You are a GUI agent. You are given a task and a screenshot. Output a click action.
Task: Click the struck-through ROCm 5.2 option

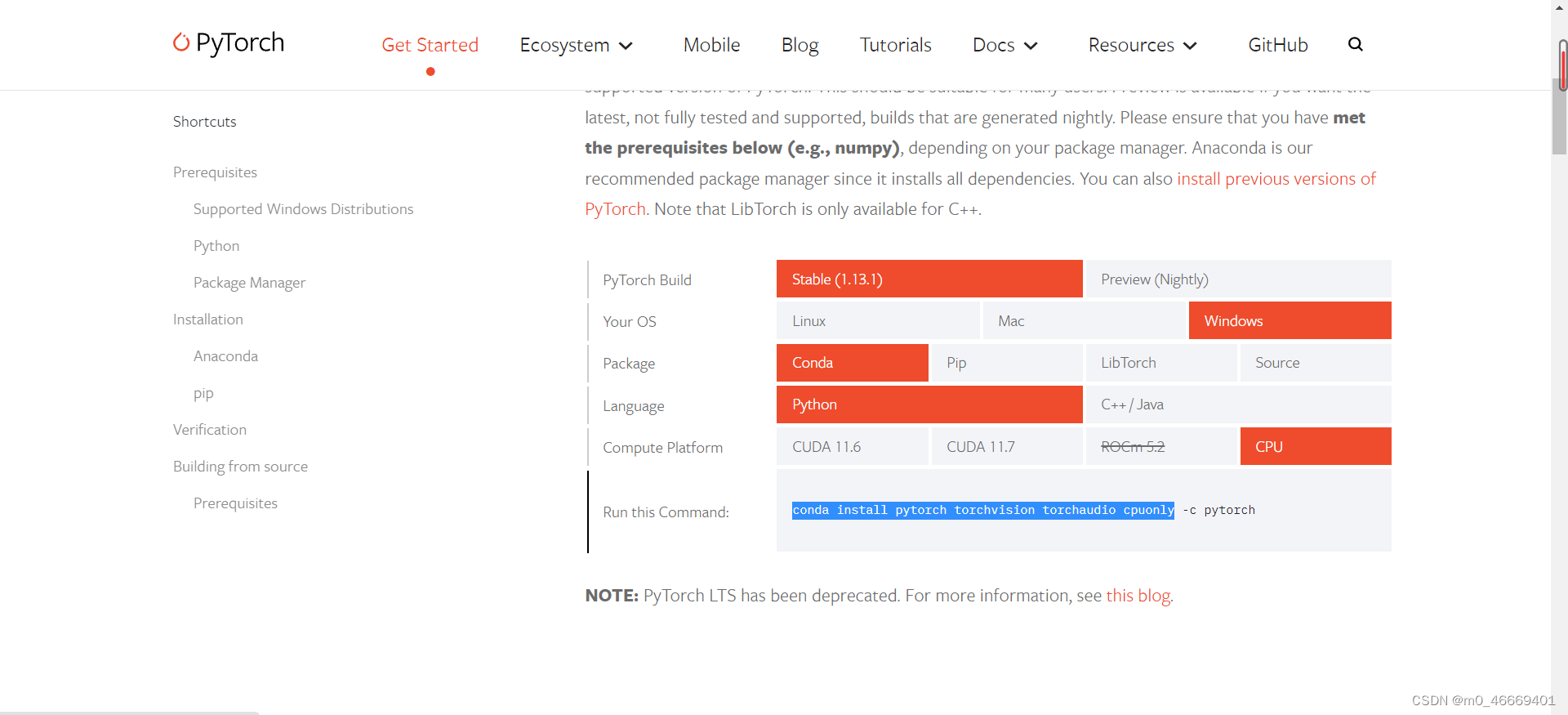coord(1161,446)
